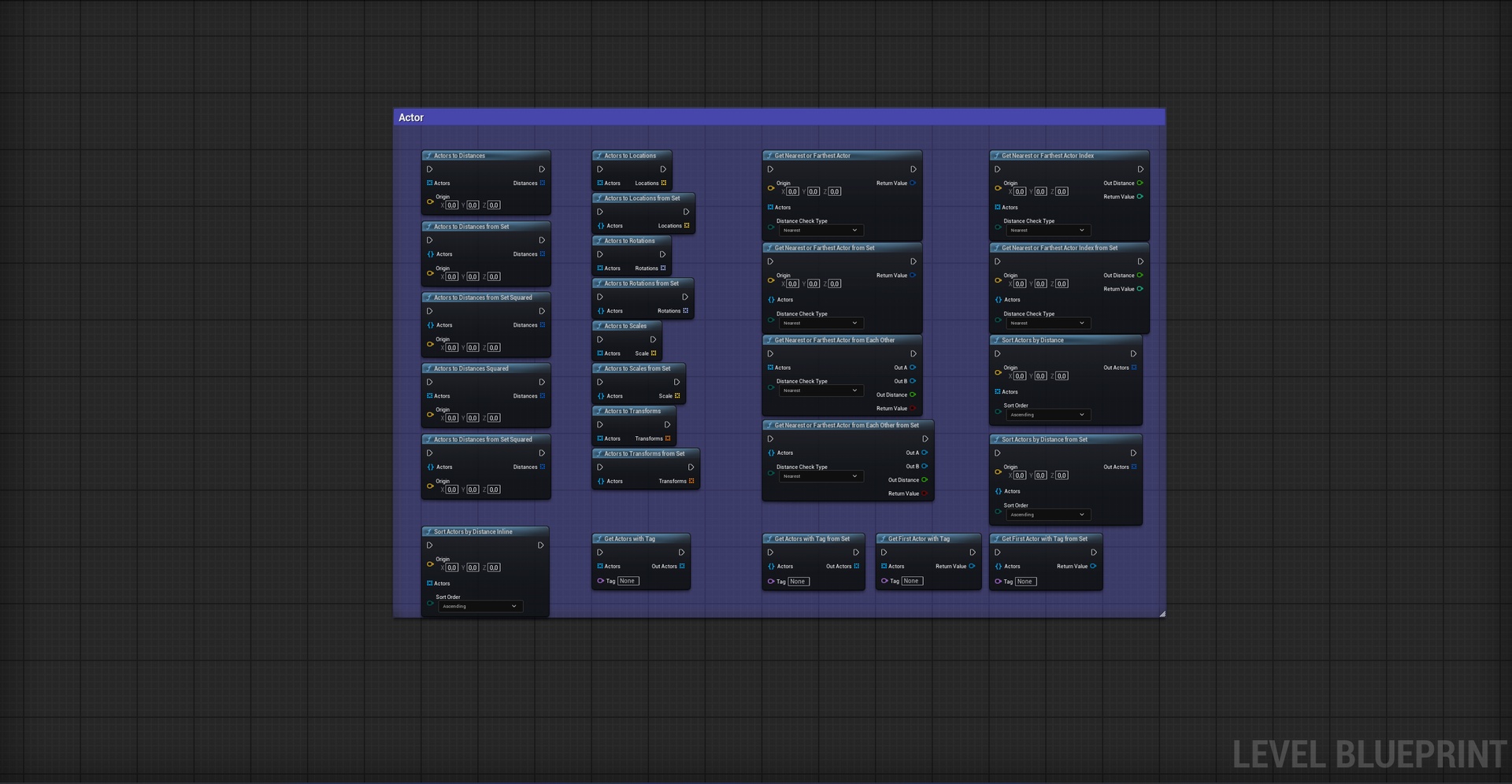This screenshot has height=784, width=1512.
Task: Click Origin input pin on Sort Actors by Distance Inline node
Action: click(x=430, y=564)
